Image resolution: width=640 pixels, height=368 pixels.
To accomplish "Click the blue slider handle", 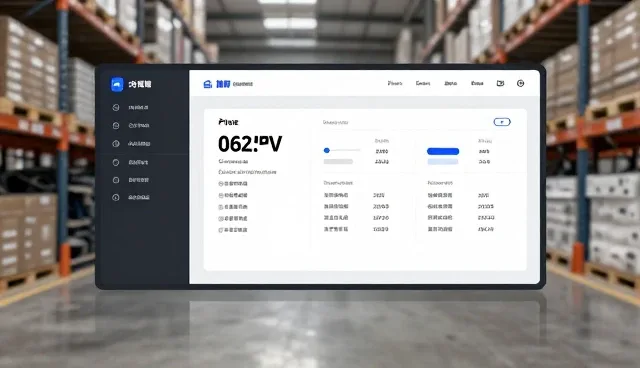I will 327,151.
